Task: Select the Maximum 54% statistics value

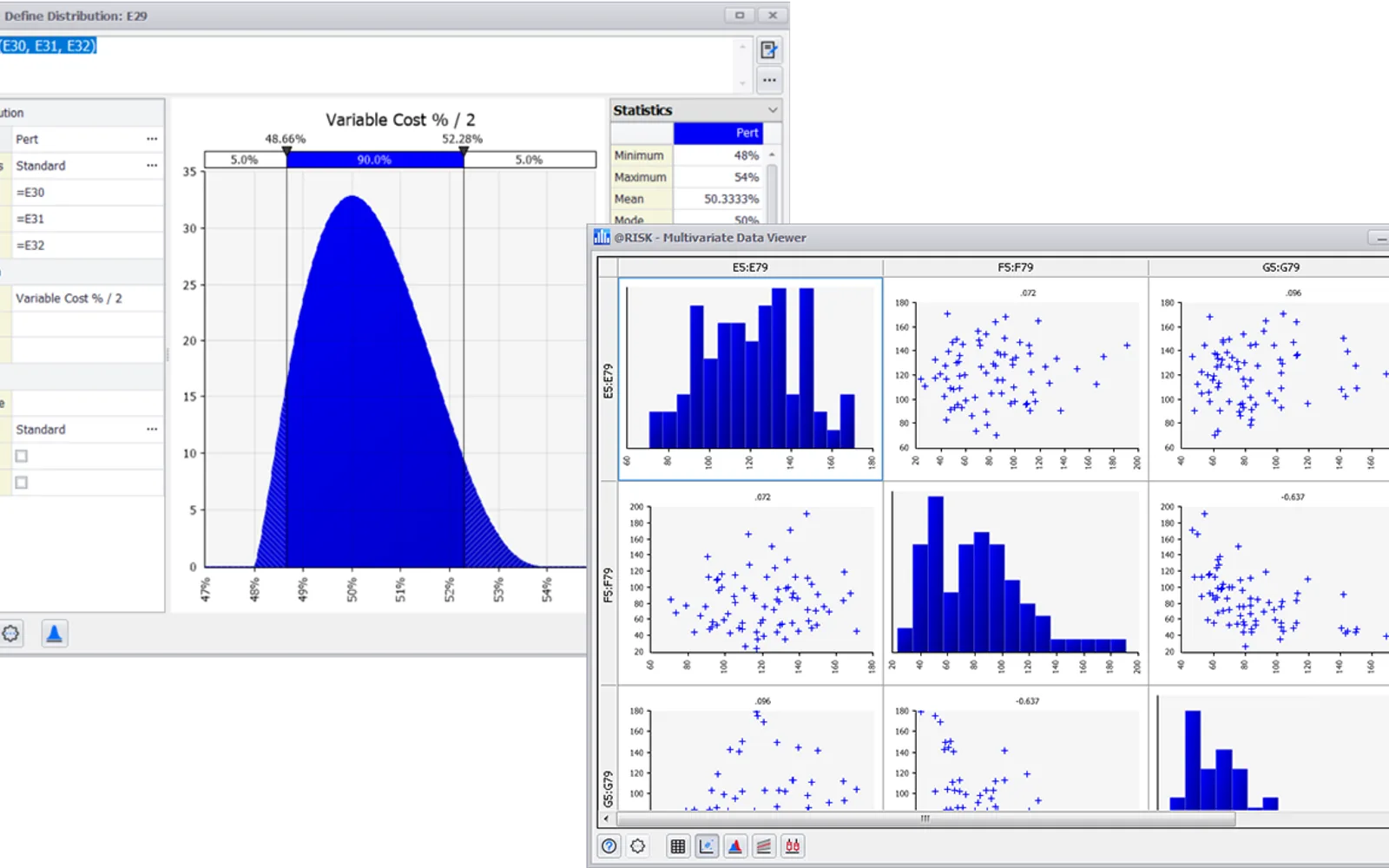Action: [719, 177]
